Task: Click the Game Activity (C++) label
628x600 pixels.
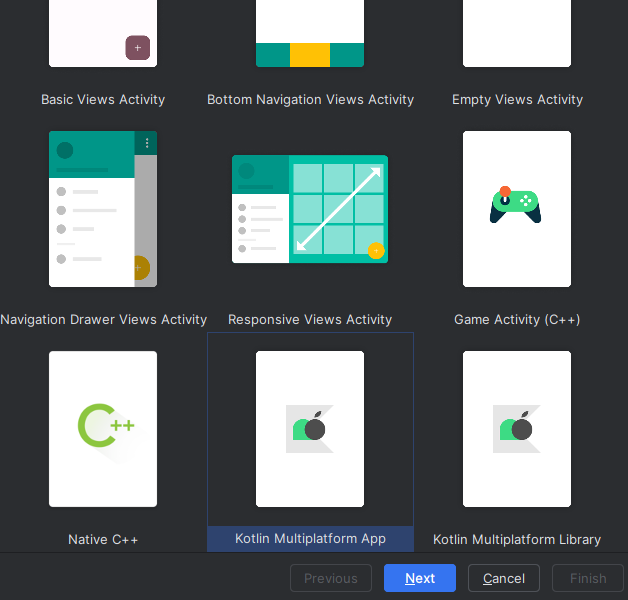Action: pos(517,319)
